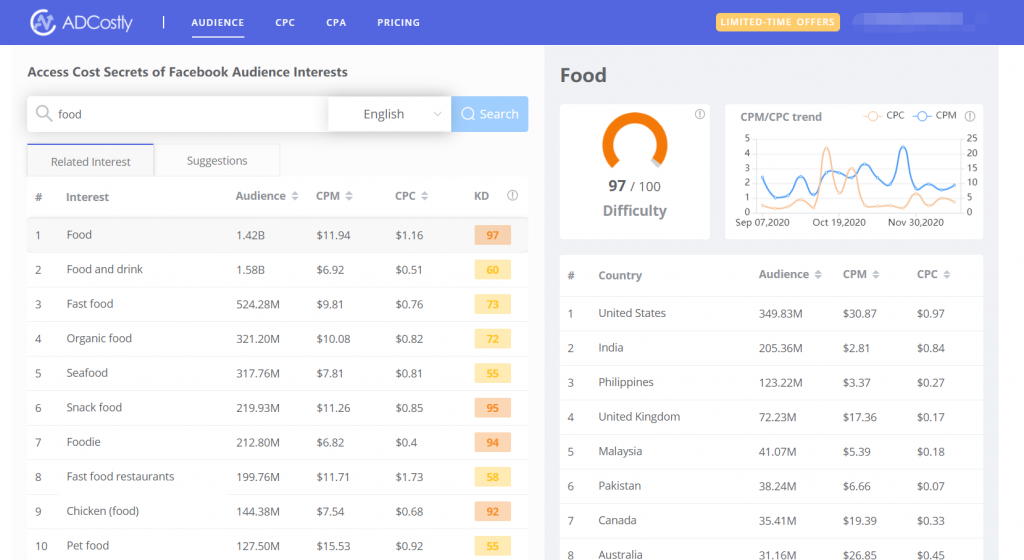Click the Search button
This screenshot has width=1024, height=560.
click(x=490, y=114)
